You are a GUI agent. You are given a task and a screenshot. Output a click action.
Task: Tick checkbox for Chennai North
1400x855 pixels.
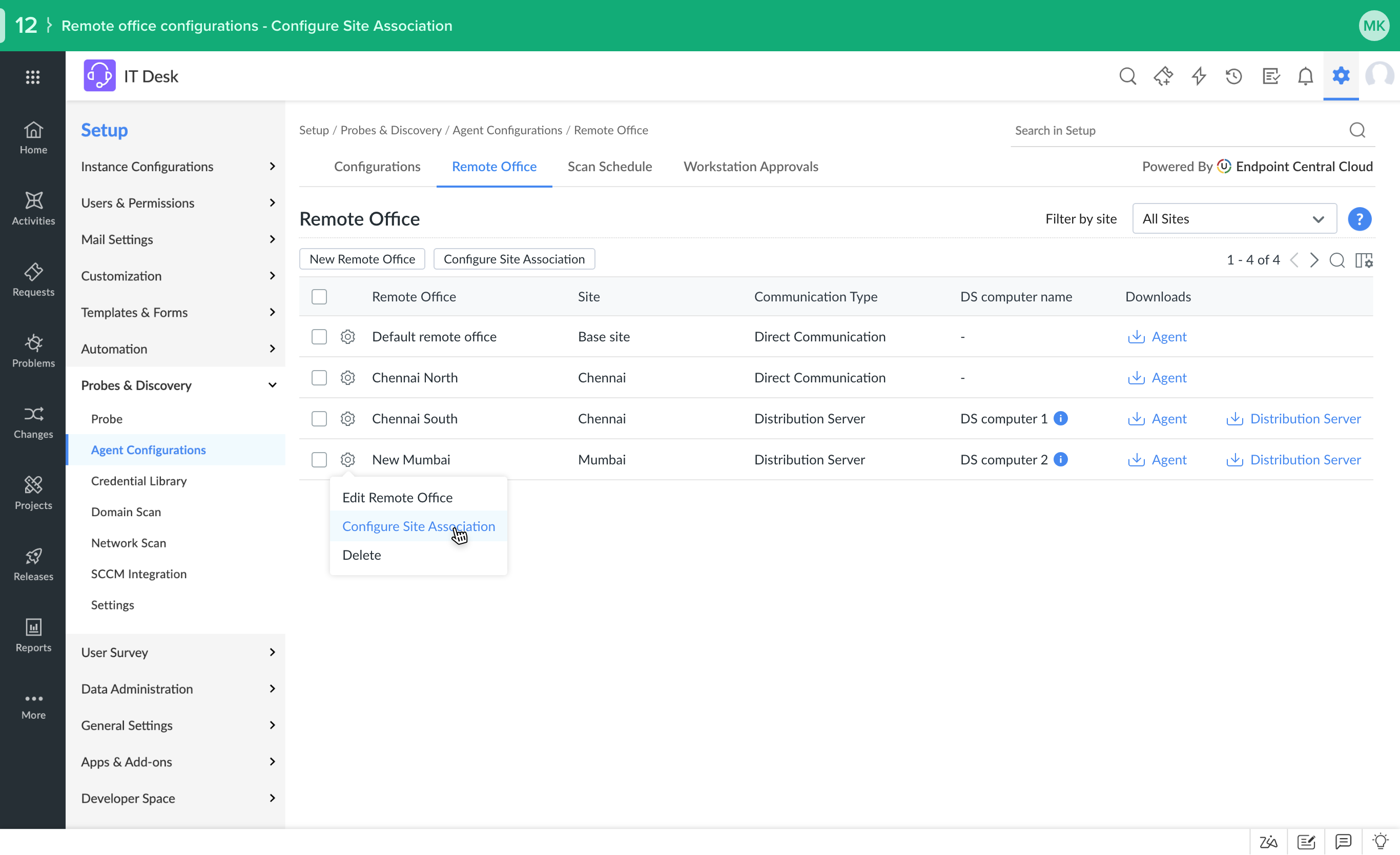coord(319,378)
